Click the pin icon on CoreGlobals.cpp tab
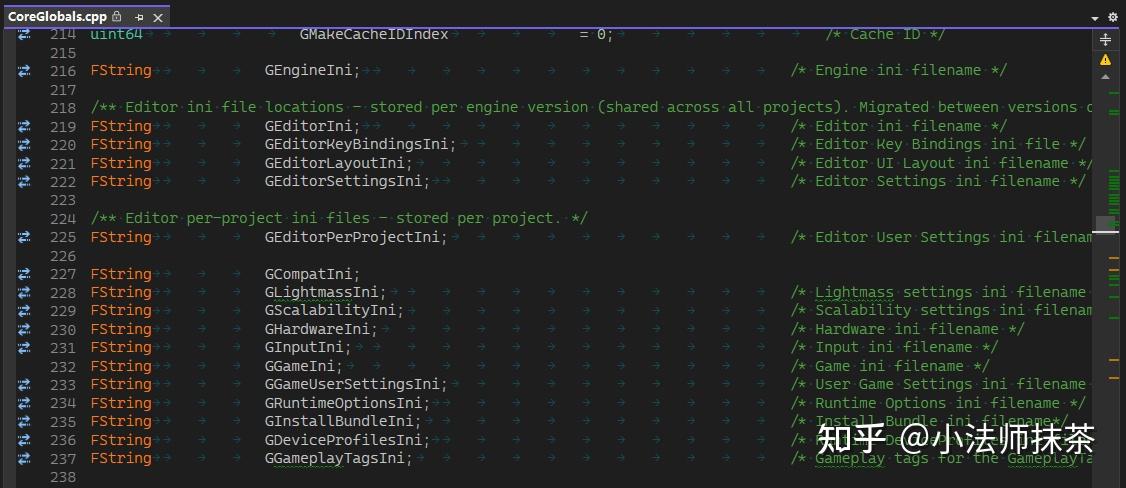1126x488 pixels. 139,17
